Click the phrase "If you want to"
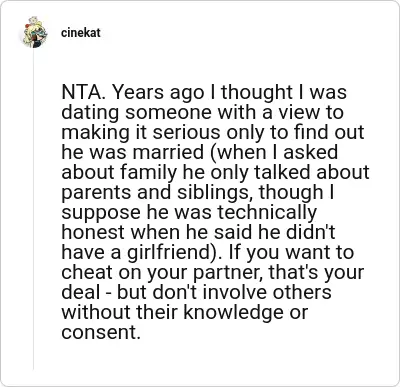This screenshot has width=400, height=387. point(291,252)
